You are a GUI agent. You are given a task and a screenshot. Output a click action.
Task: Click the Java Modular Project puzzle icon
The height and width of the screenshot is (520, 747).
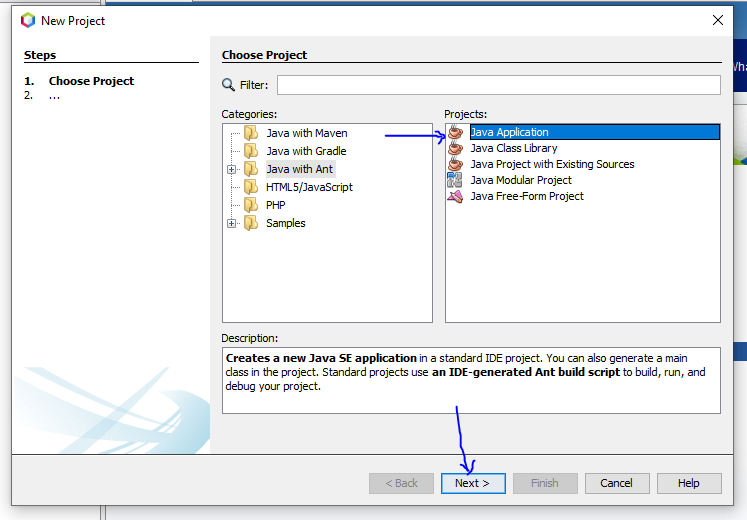pos(454,180)
